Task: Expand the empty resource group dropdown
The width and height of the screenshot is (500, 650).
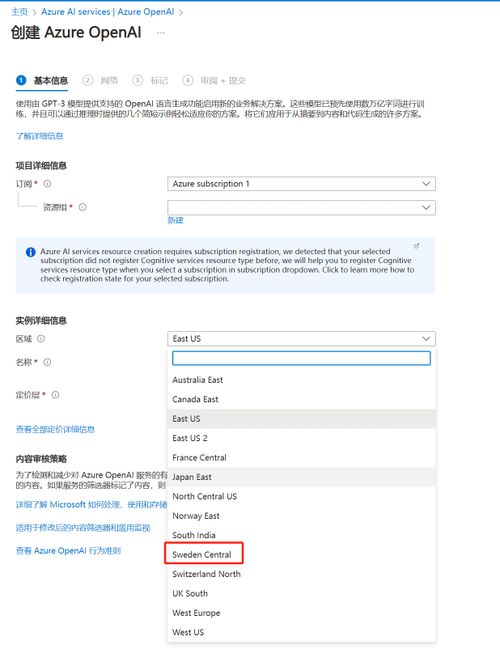Action: (301, 207)
